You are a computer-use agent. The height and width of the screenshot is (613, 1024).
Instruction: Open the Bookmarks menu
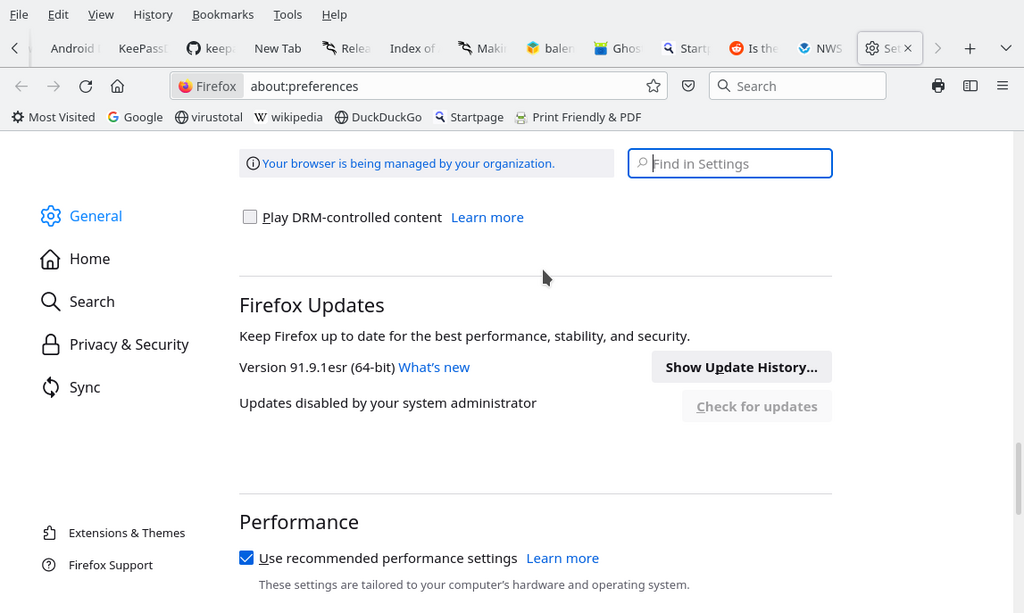coord(223,14)
